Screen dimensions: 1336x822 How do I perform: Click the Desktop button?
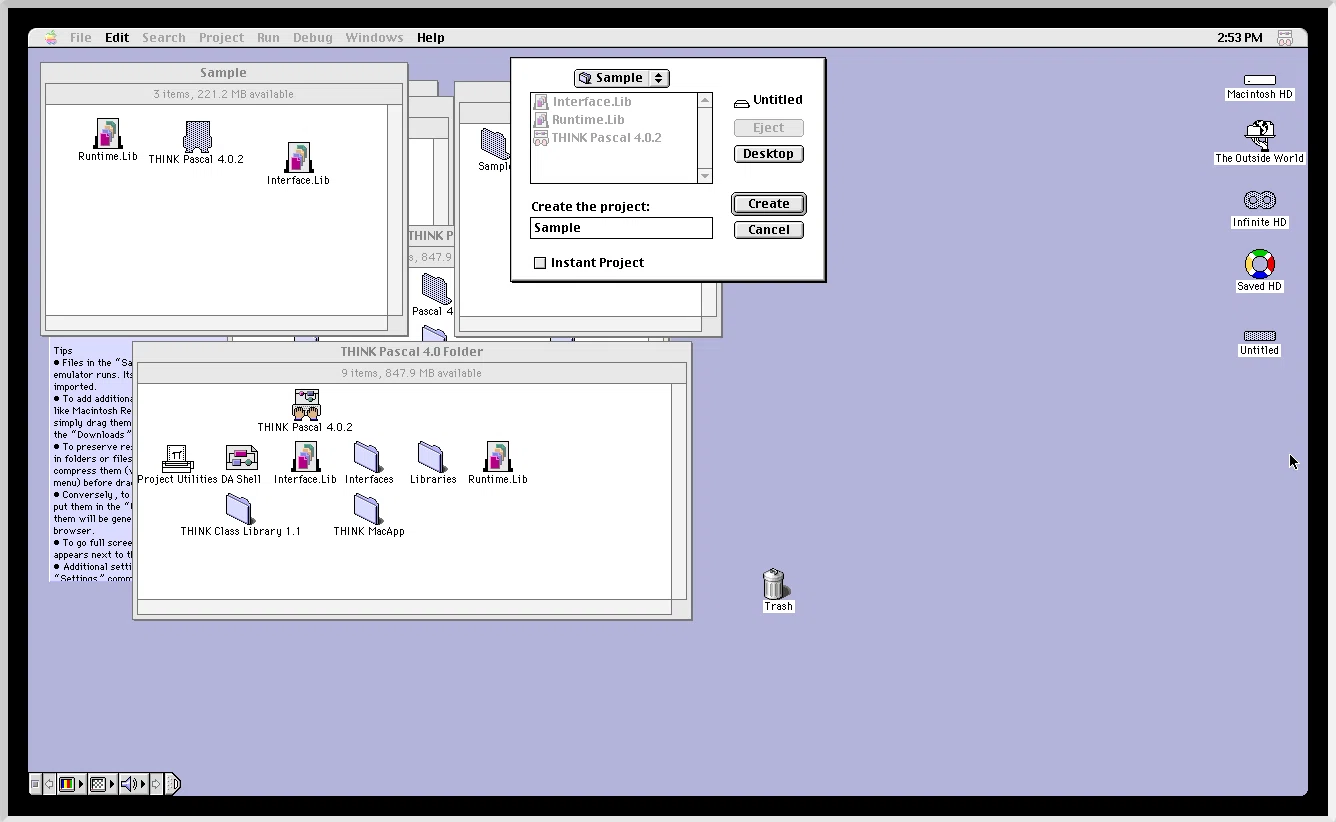pyautogui.click(x=769, y=154)
